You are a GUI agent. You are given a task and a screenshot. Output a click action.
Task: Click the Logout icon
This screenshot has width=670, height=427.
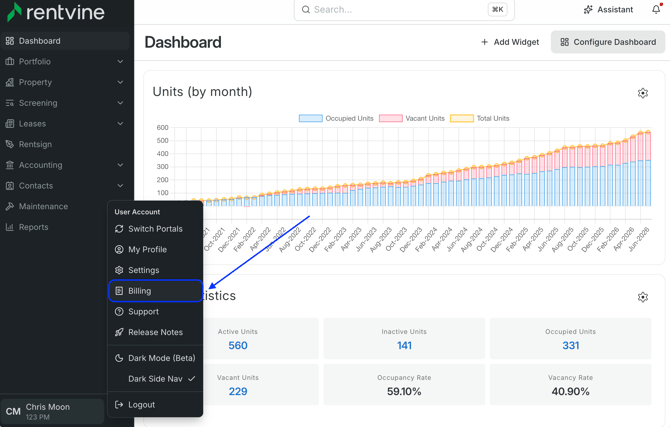(x=119, y=405)
